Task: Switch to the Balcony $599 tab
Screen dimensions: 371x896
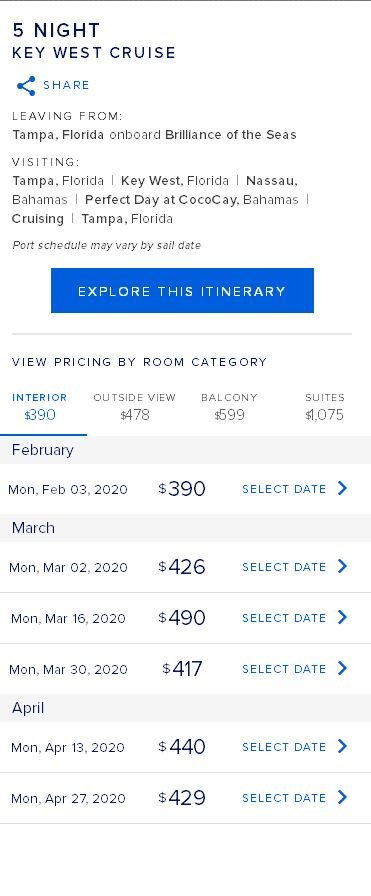Action: point(229,406)
